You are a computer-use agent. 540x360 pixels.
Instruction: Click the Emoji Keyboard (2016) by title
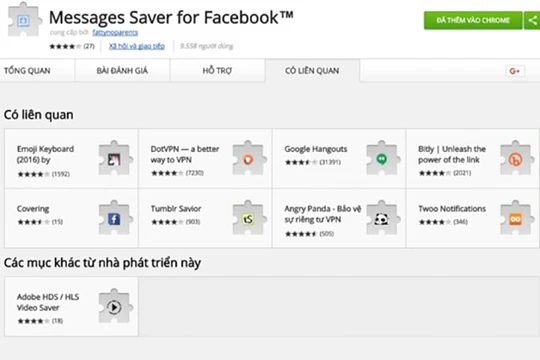point(45,154)
